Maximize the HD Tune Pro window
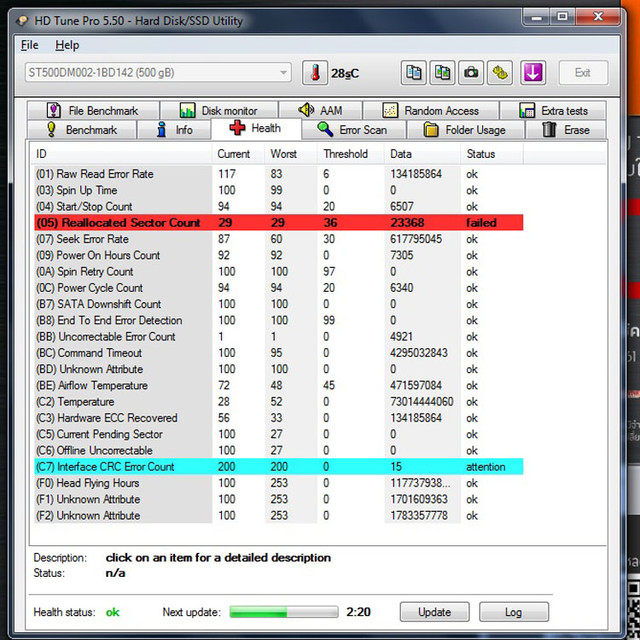 [562, 17]
